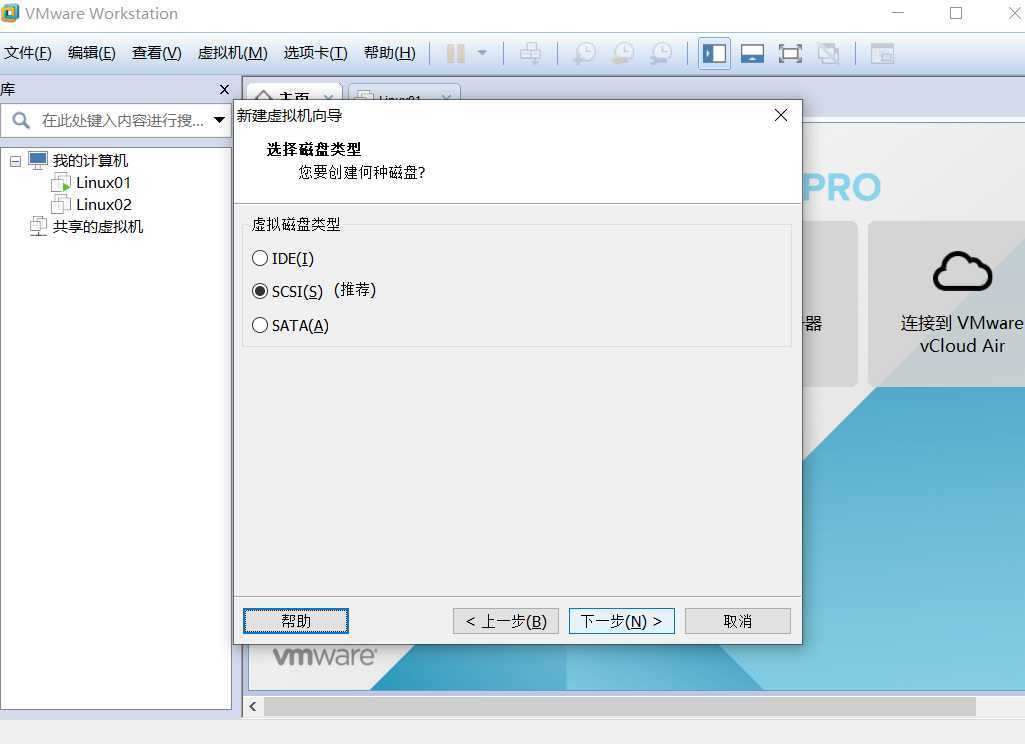Click the shared virtual machines icon
1025x744 pixels.
click(39, 226)
